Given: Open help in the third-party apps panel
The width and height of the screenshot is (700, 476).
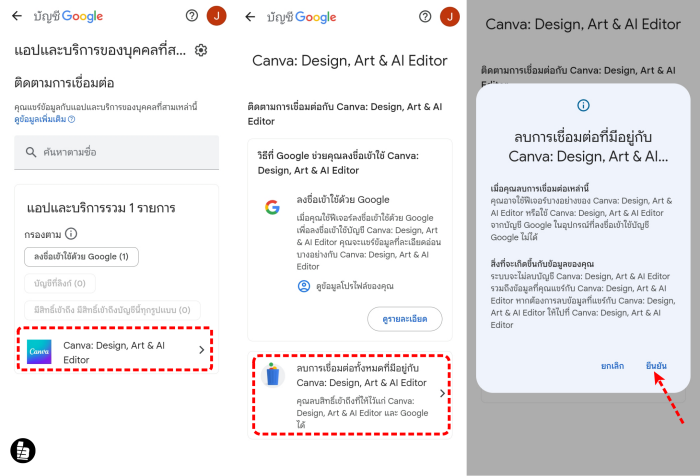Looking at the screenshot, I should (192, 16).
